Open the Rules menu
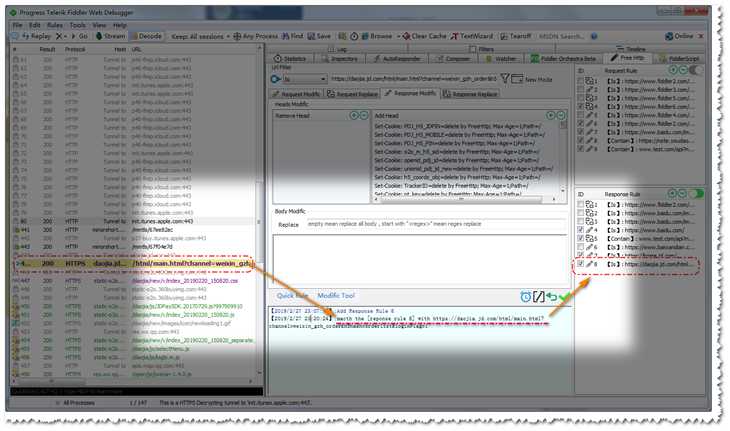The height and width of the screenshot is (431, 730). (55, 25)
